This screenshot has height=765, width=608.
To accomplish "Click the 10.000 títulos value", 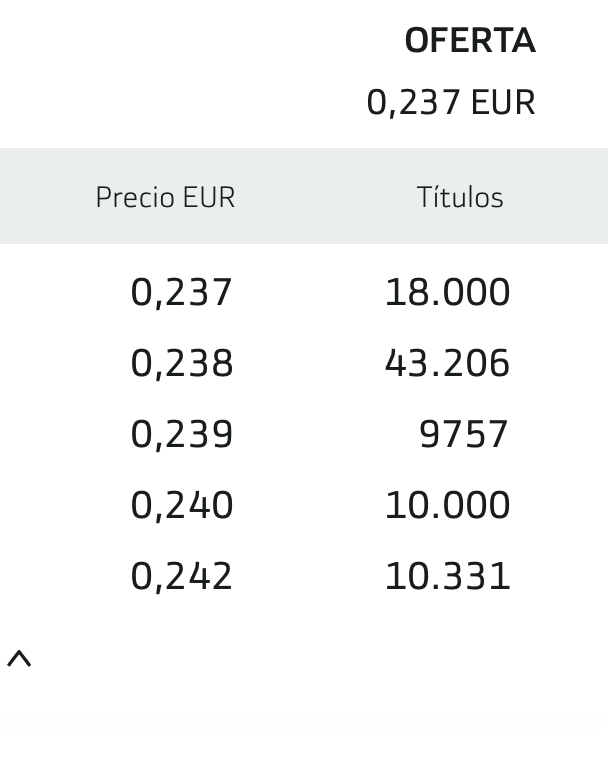I will pyautogui.click(x=447, y=505).
